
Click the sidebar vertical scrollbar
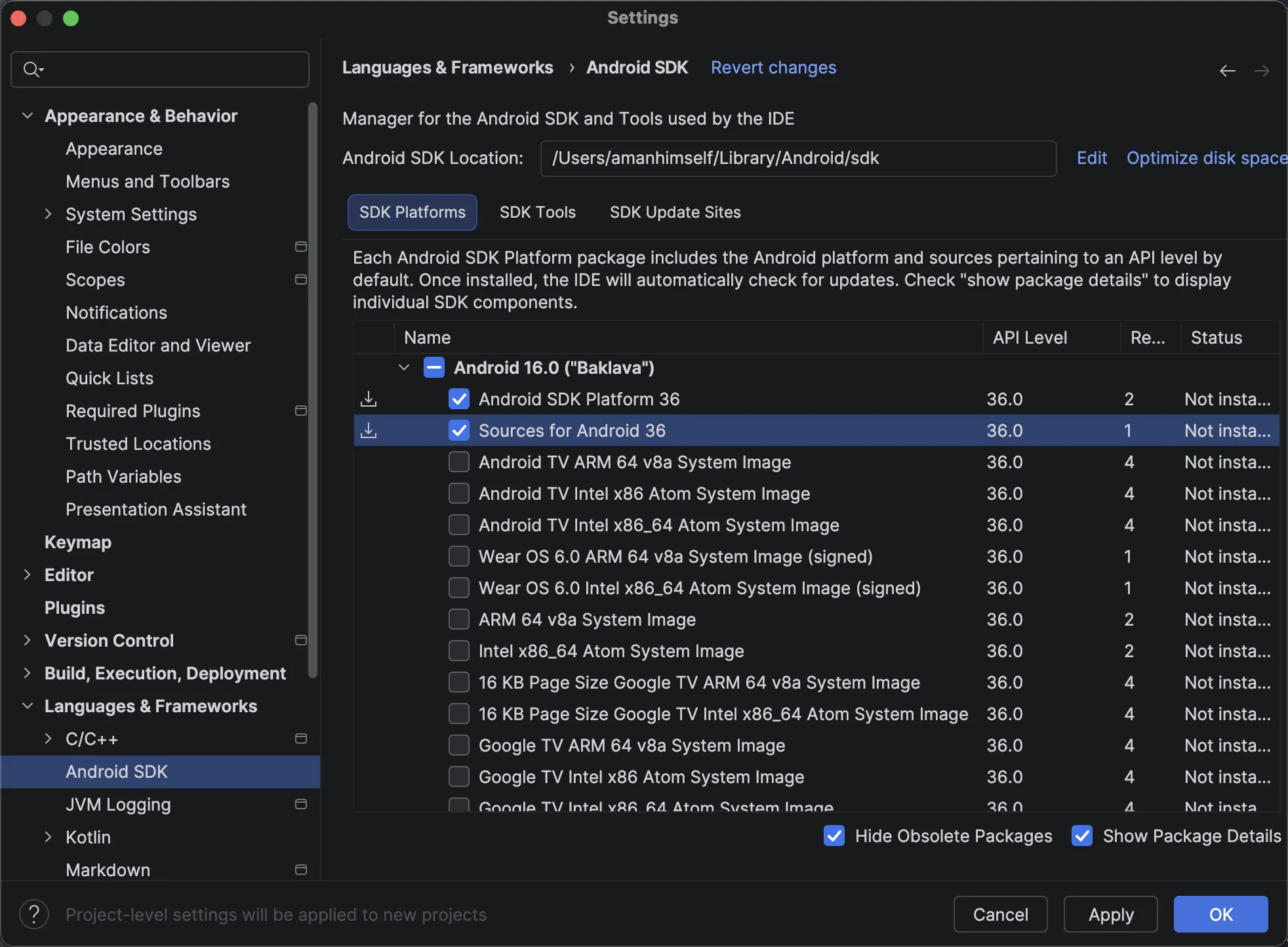pyautogui.click(x=313, y=391)
